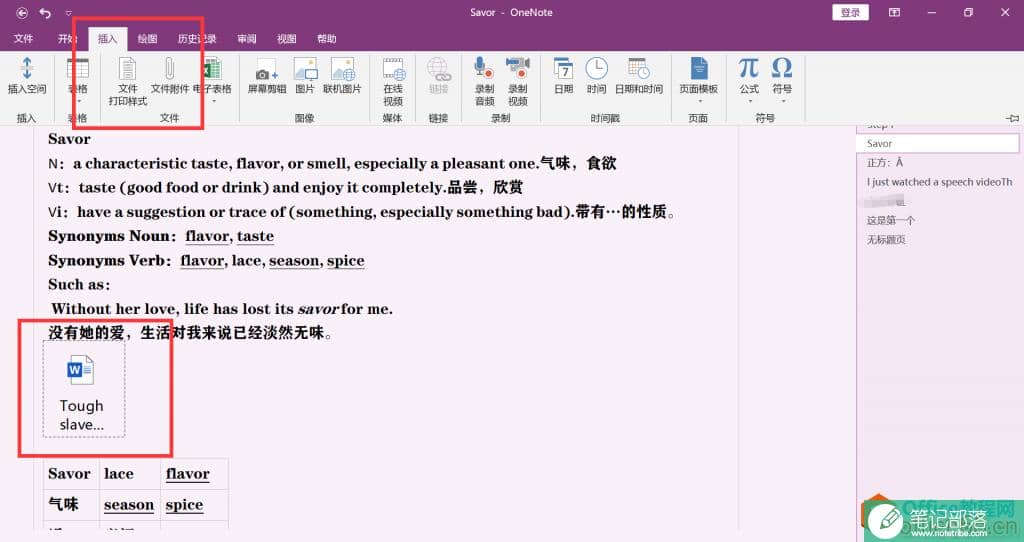The width and height of the screenshot is (1024, 542).
Task: Insert an Equation with pi icon
Action: [749, 68]
